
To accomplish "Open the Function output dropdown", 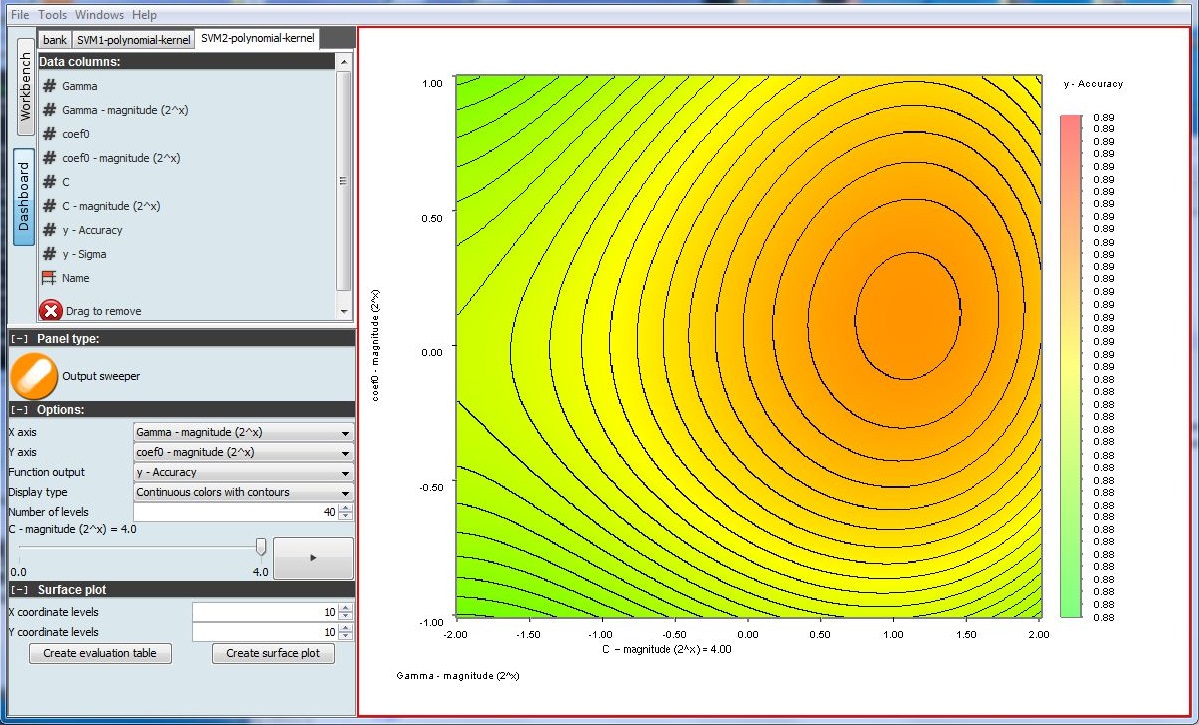I will [x=243, y=473].
